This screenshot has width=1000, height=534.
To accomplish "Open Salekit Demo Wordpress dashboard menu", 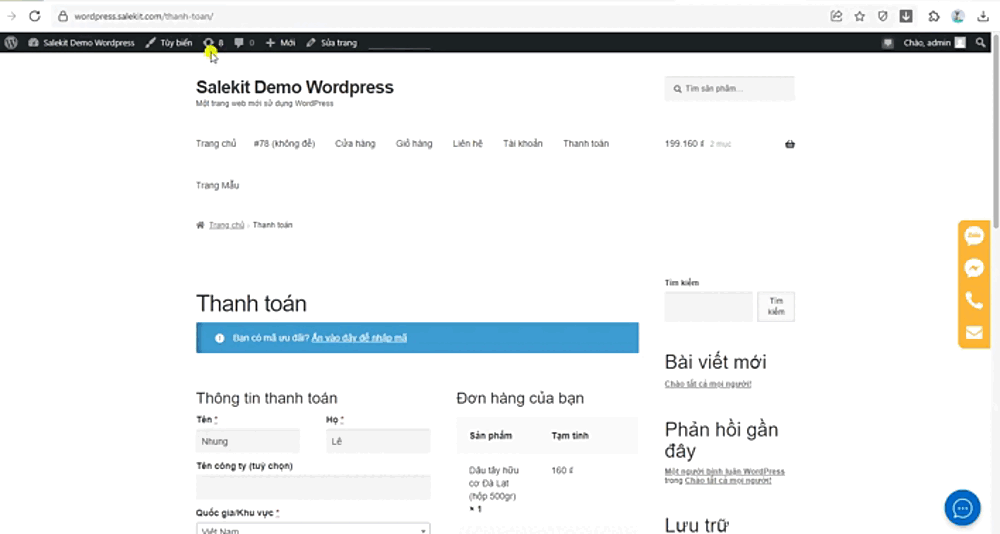I will [82, 43].
